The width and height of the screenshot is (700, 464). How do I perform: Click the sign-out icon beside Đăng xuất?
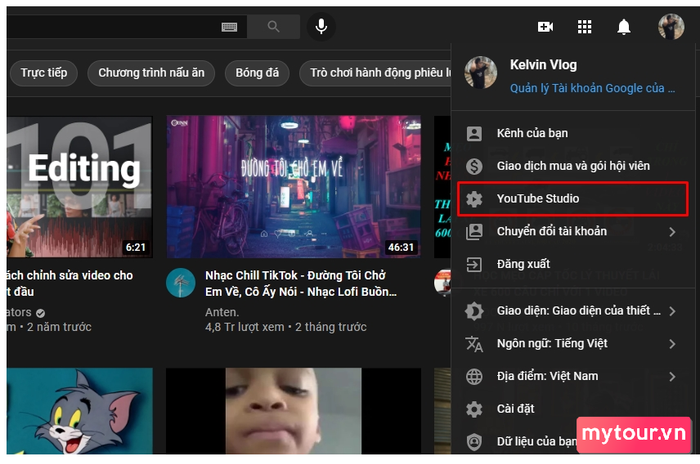coord(474,264)
